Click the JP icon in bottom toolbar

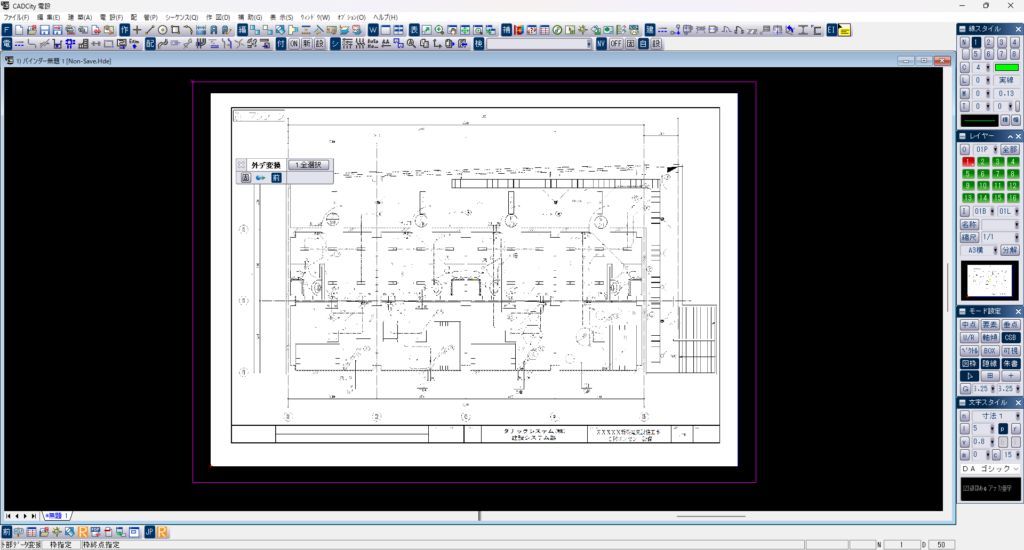click(x=149, y=531)
